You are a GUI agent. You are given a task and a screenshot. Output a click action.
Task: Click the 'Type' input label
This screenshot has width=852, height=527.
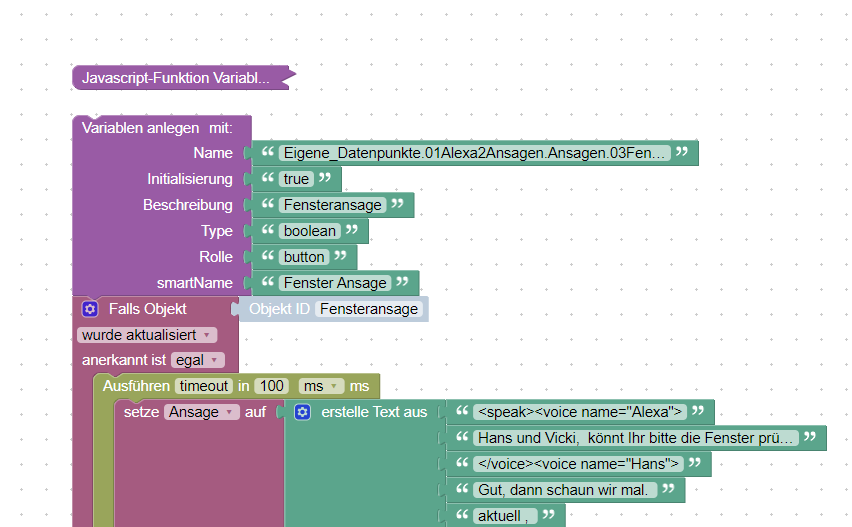(x=217, y=231)
